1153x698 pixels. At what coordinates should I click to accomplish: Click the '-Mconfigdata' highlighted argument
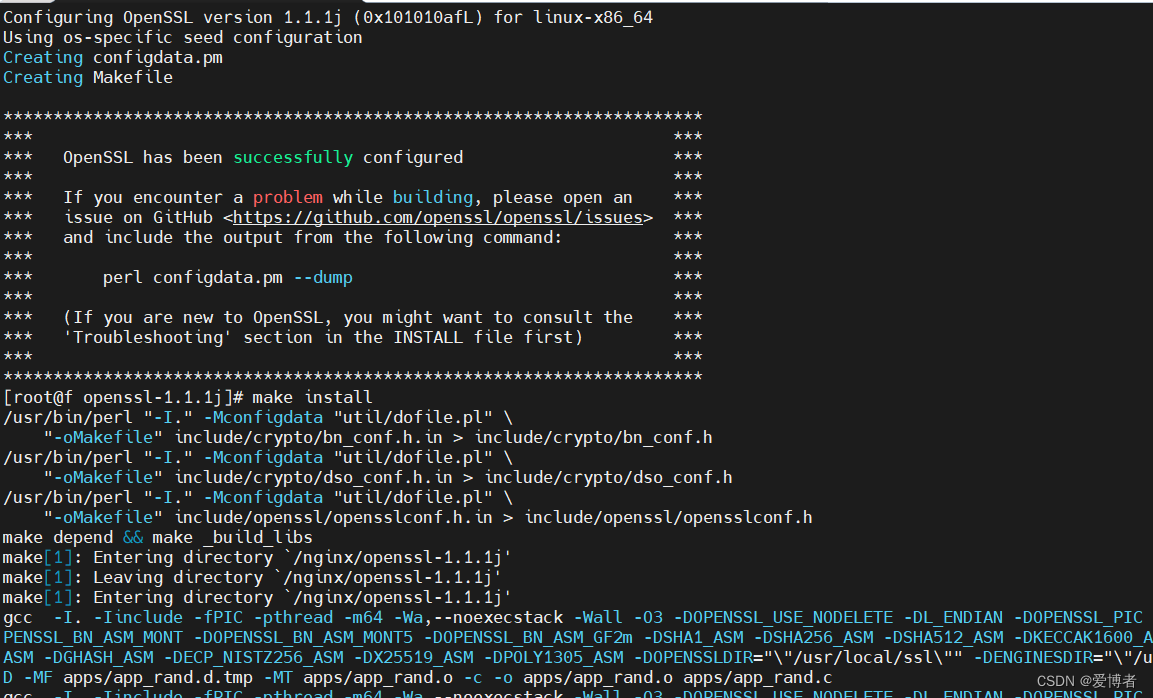pyautogui.click(x=262, y=417)
